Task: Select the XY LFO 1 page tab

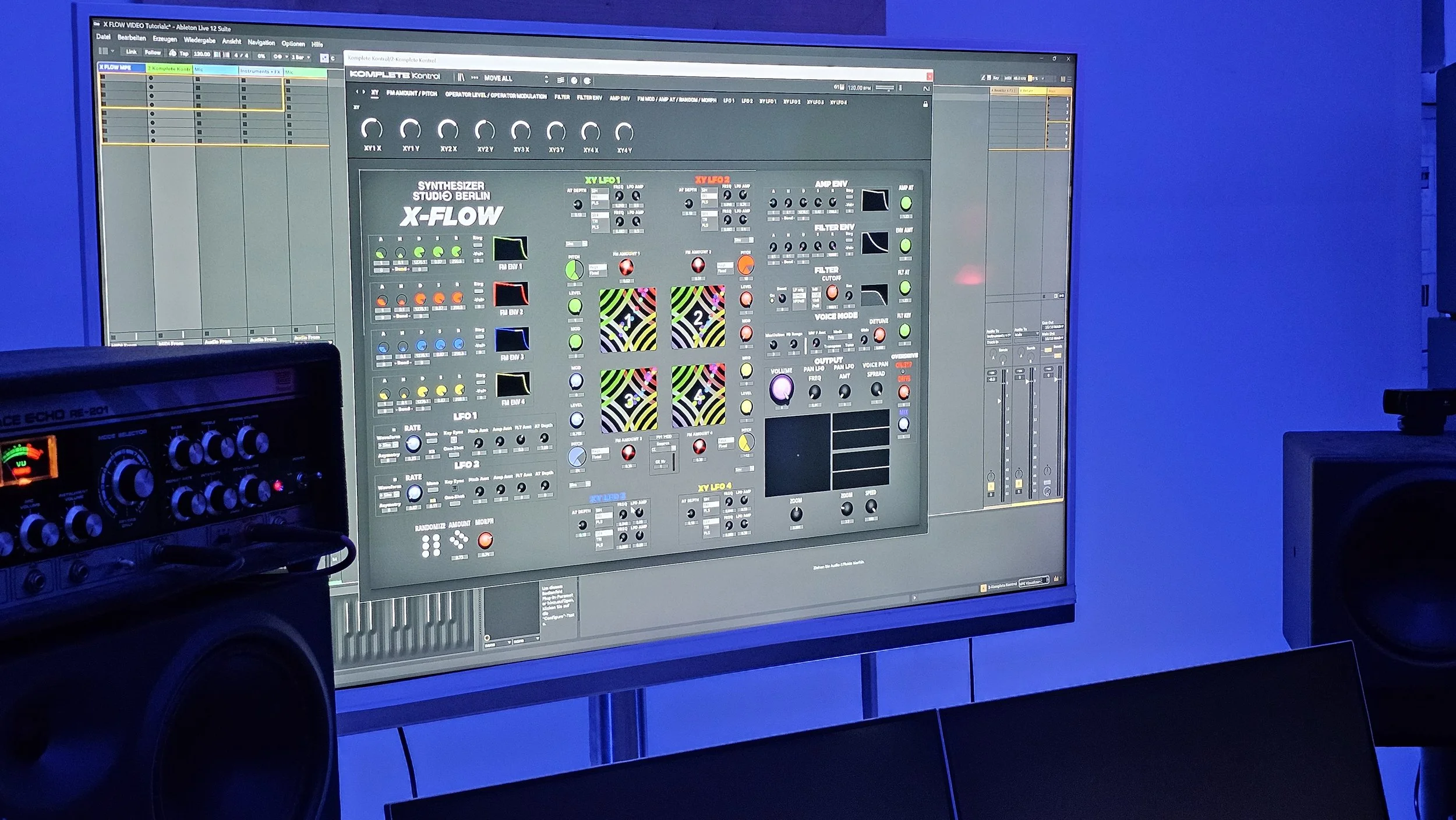Action: pyautogui.click(x=768, y=101)
